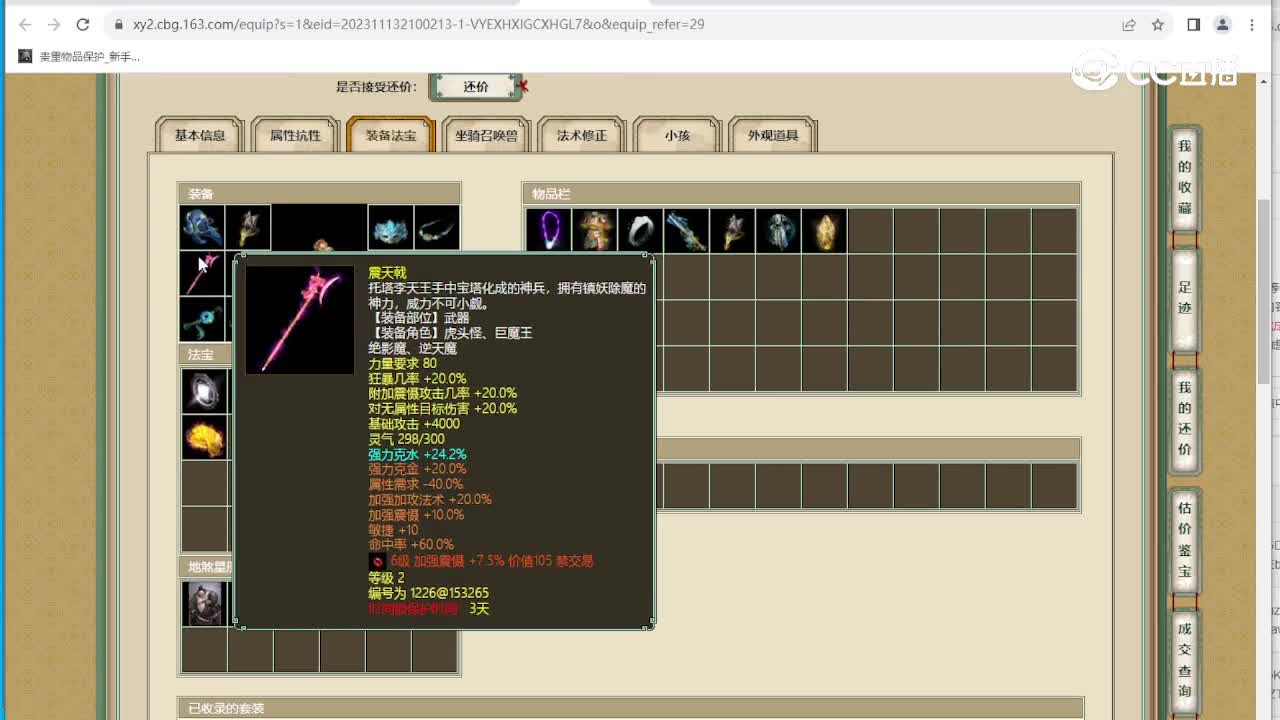Image resolution: width=1280 pixels, height=720 pixels.
Task: Select the blue robed figure item in 物品栏
Action: coord(779,230)
